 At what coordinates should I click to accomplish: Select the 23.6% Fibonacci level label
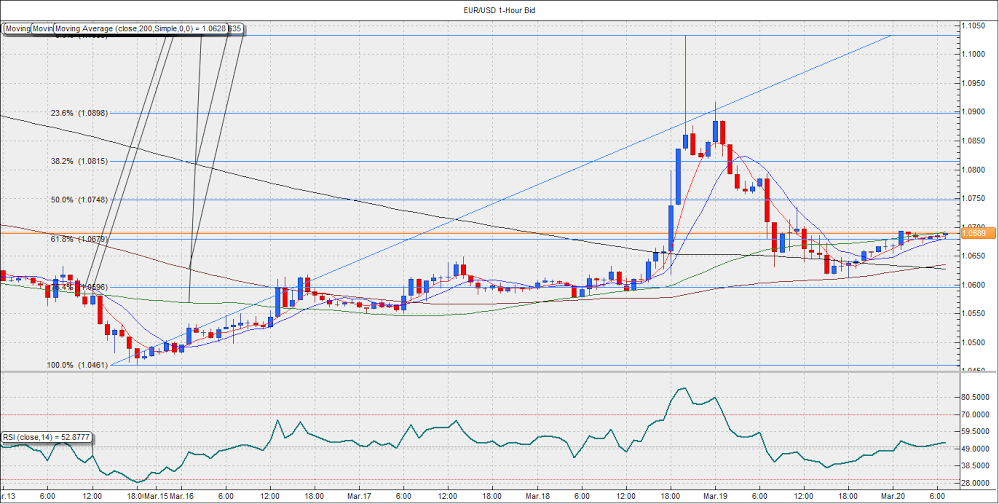click(x=79, y=114)
